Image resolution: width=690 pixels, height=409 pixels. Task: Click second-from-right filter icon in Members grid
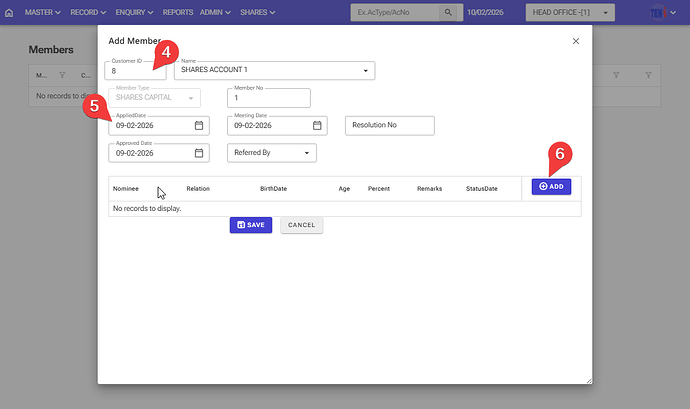pos(616,75)
